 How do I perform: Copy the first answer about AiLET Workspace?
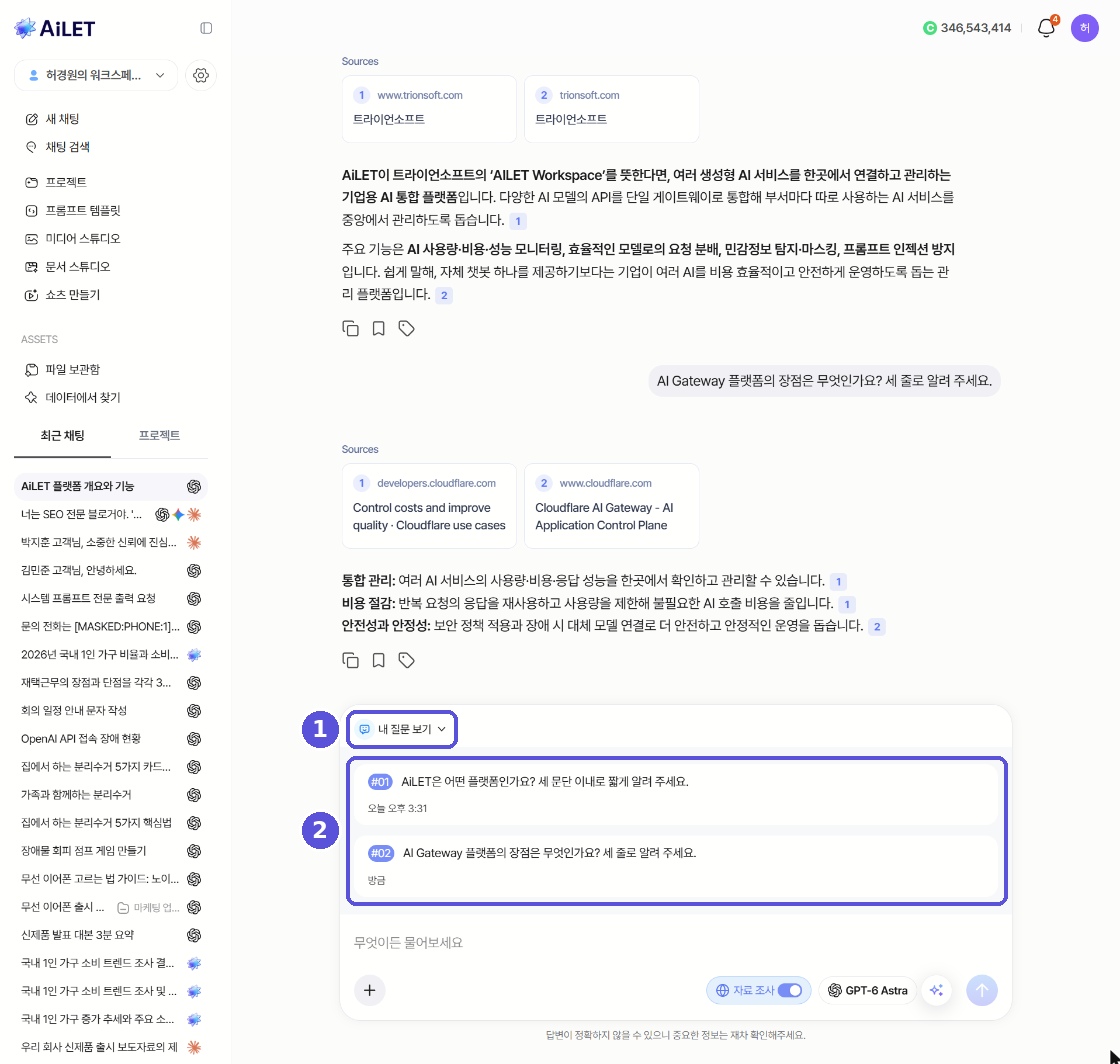[350, 328]
